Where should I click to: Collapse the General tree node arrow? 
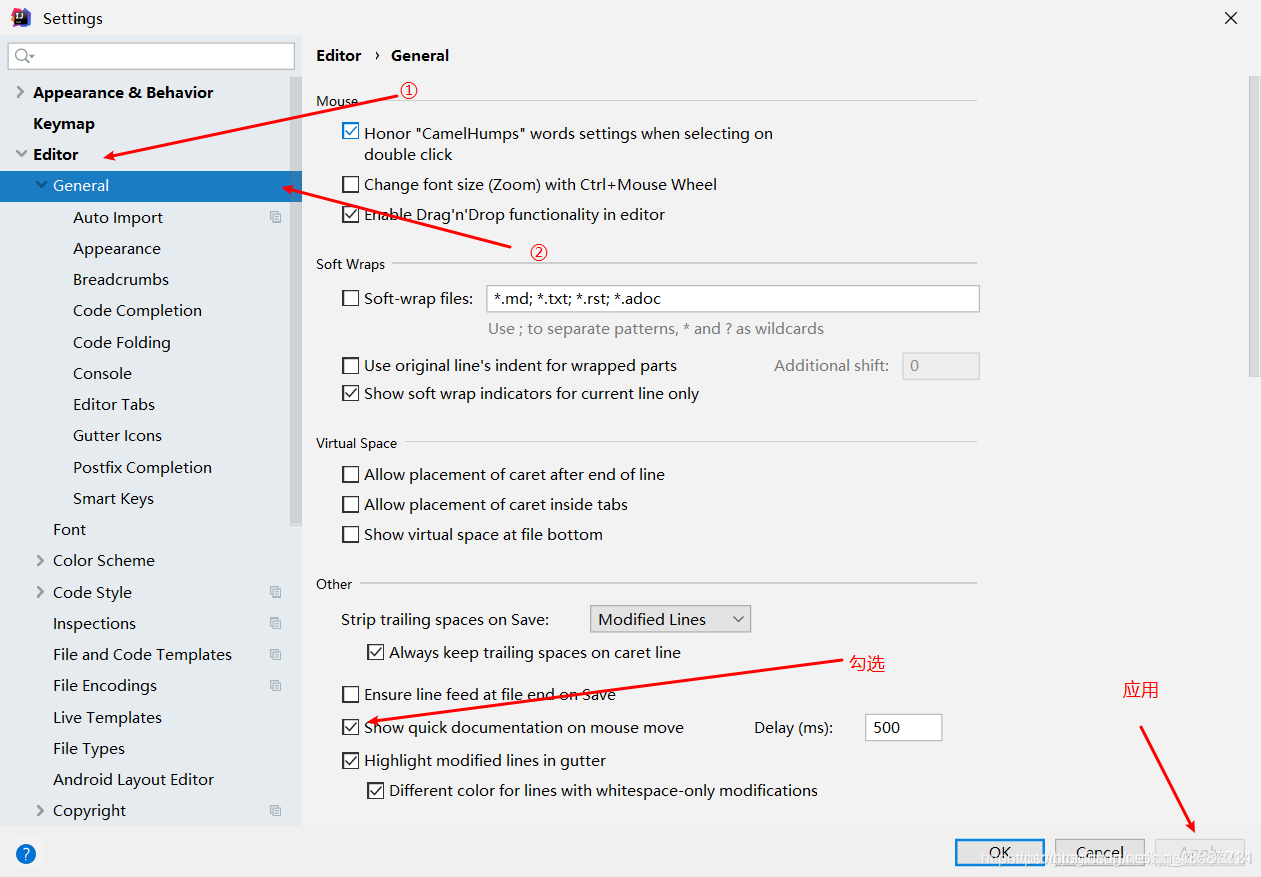(x=41, y=185)
